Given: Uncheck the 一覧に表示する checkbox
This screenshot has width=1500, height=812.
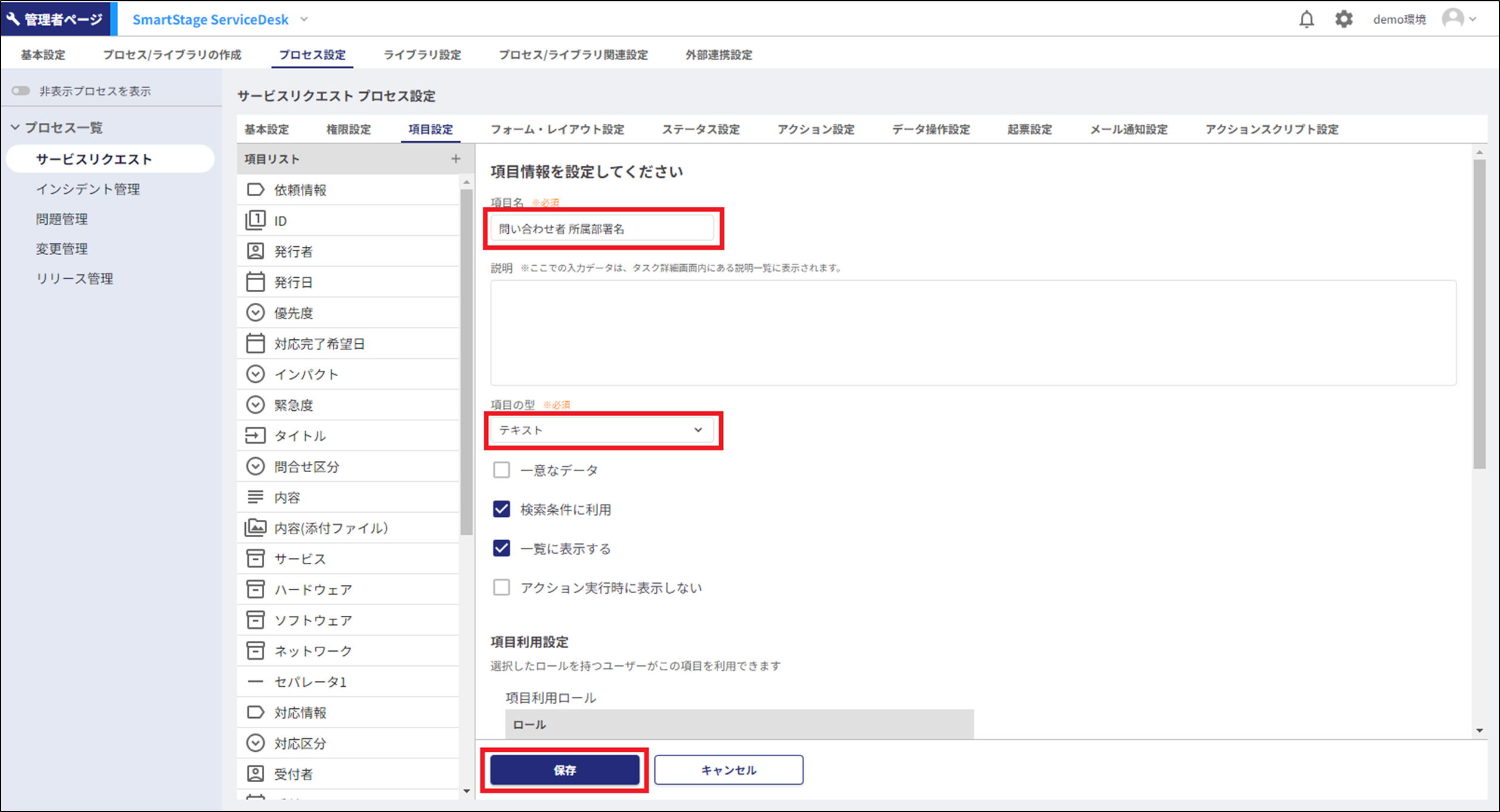Looking at the screenshot, I should click(501, 548).
